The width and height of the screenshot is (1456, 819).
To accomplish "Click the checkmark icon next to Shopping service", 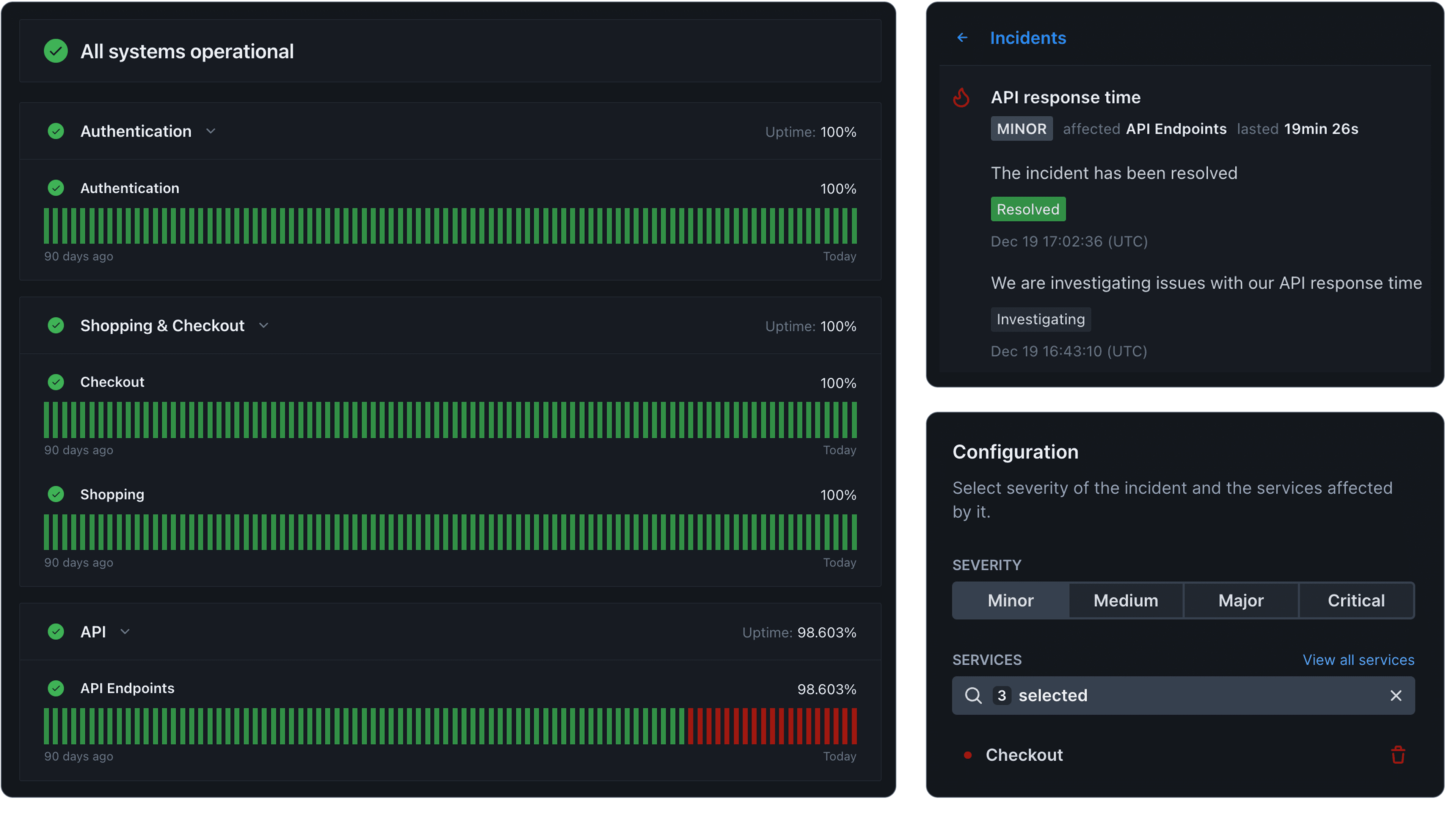I will pos(56,494).
